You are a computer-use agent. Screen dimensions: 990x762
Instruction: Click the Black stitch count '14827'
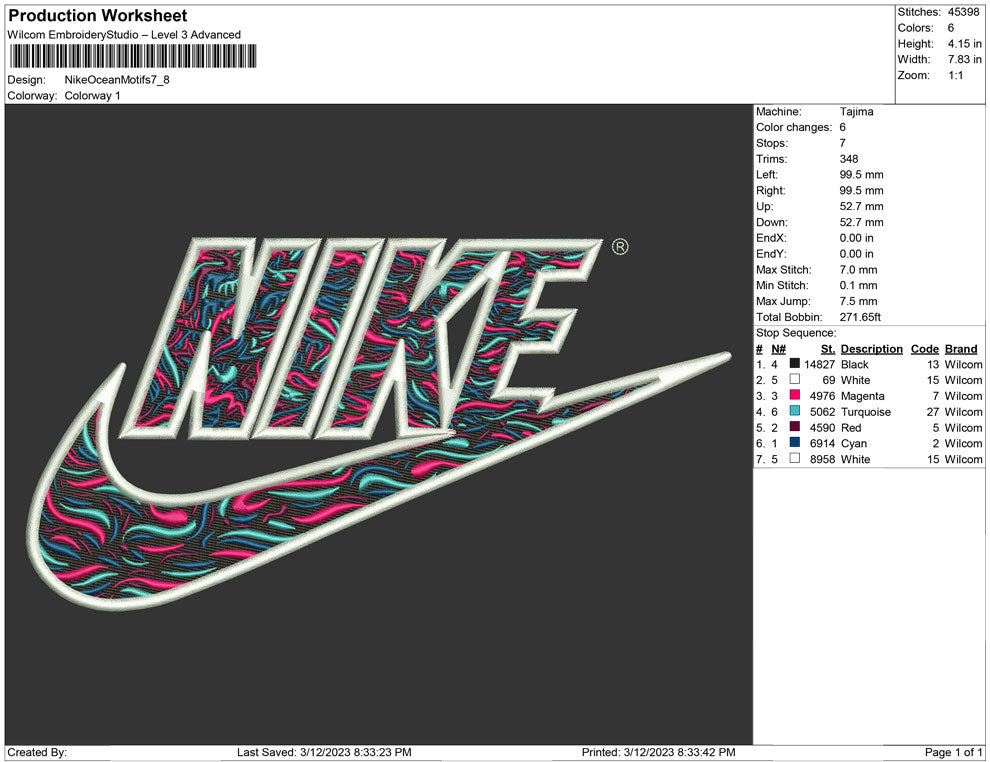pos(819,364)
